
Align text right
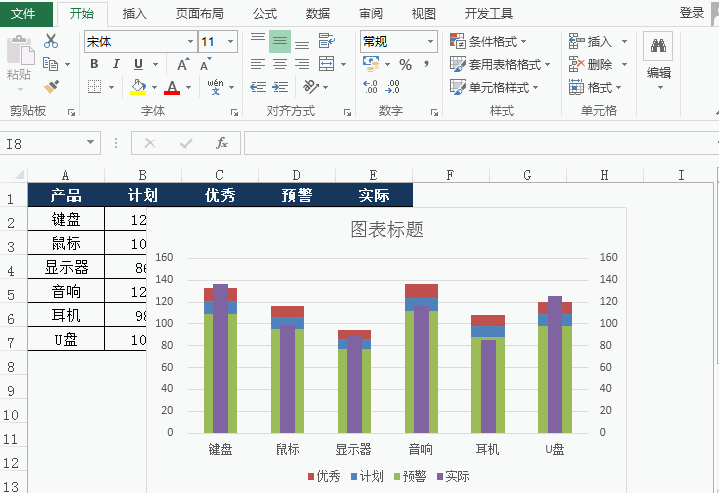302,64
